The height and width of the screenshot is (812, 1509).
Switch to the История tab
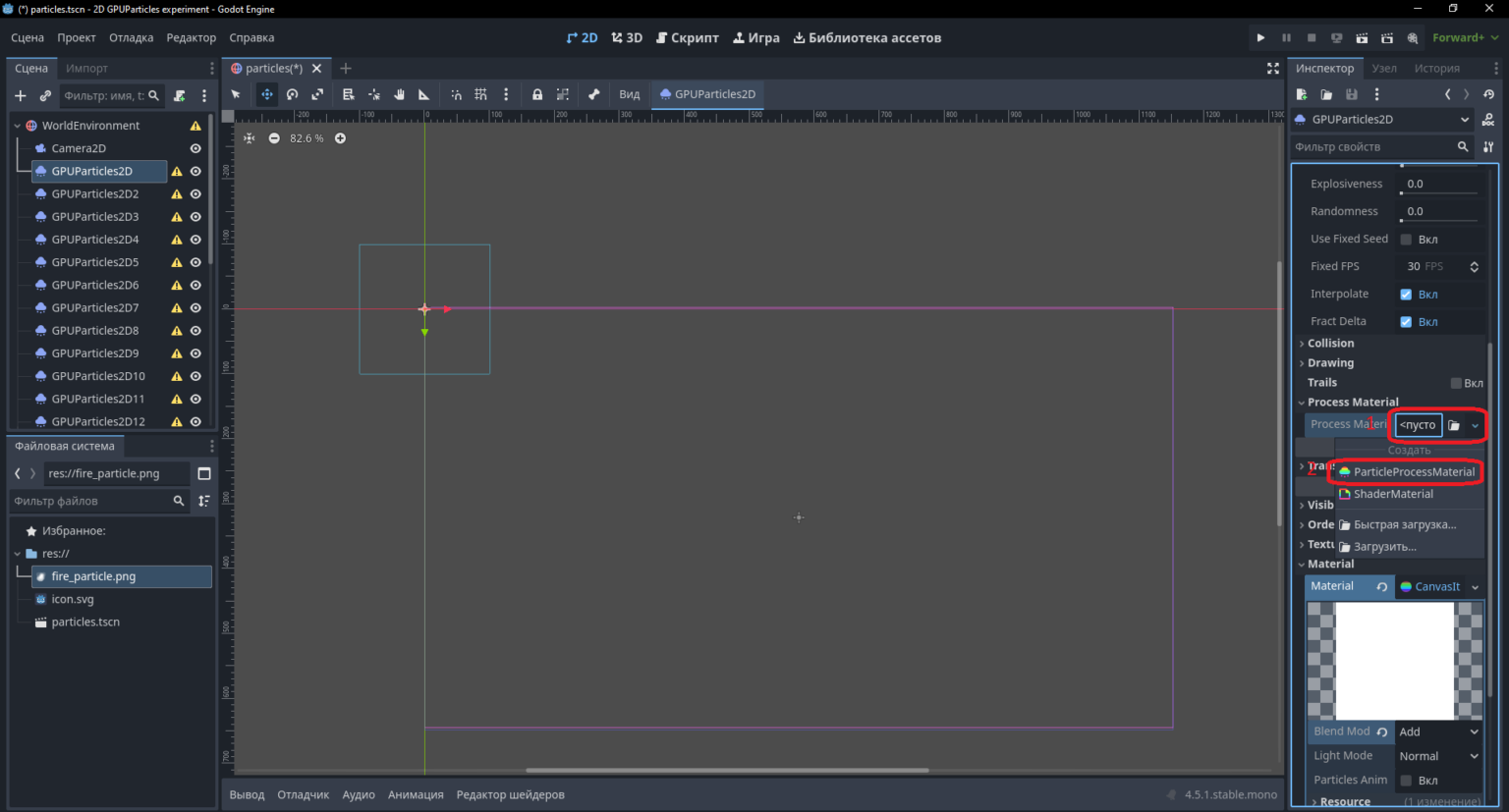pos(1436,69)
